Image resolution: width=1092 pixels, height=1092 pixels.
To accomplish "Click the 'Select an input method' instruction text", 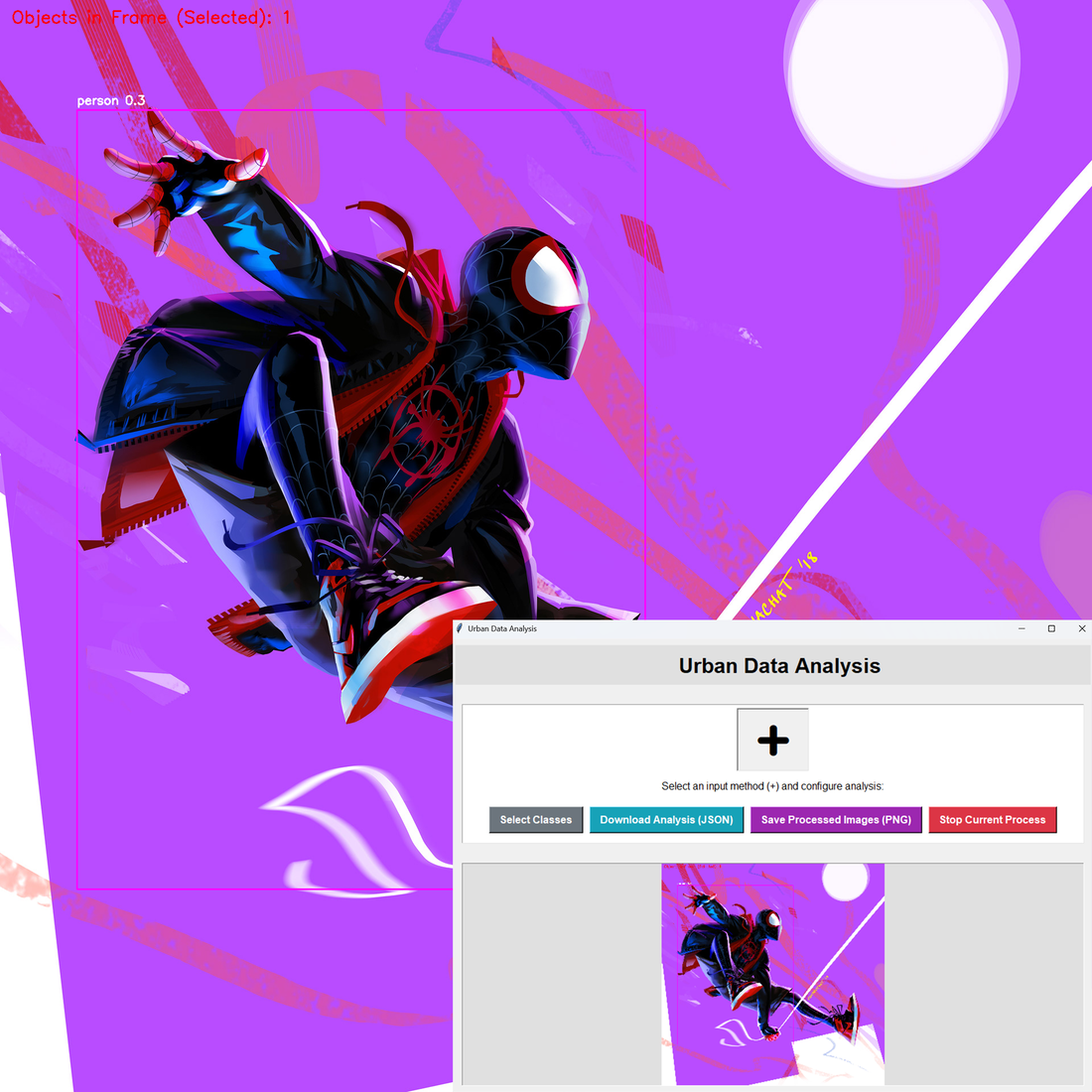I will [x=772, y=786].
